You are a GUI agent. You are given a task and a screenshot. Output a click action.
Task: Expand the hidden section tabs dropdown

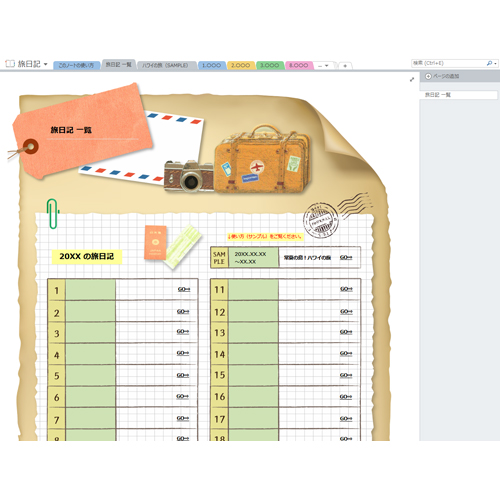coord(323,66)
